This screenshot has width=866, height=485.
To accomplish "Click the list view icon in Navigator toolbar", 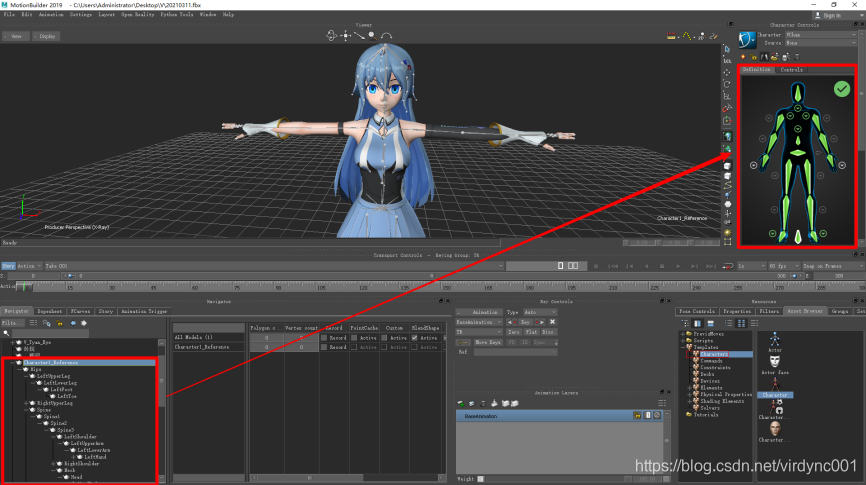I will 34,323.
